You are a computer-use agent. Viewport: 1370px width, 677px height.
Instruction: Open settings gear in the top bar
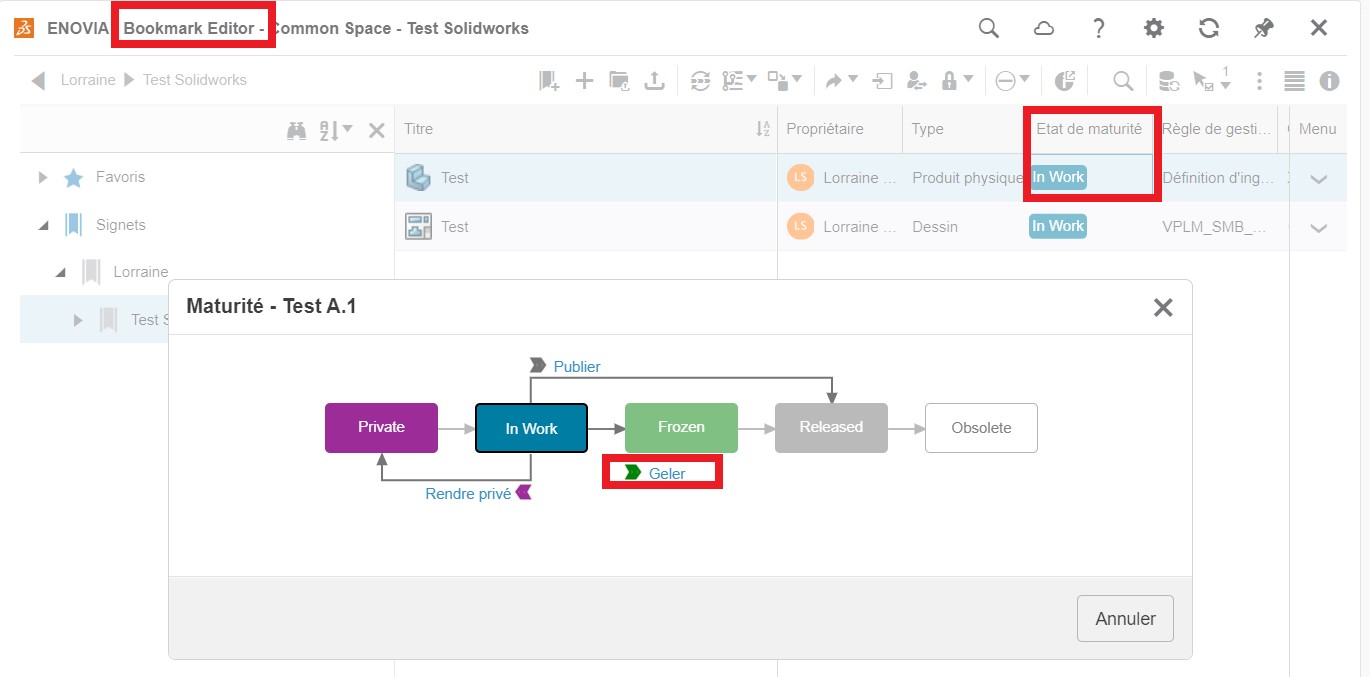pyautogui.click(x=1154, y=28)
